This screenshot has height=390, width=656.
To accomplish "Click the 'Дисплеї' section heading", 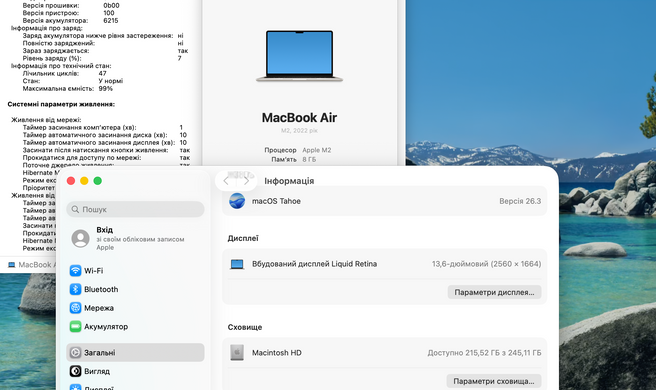I will tap(243, 238).
